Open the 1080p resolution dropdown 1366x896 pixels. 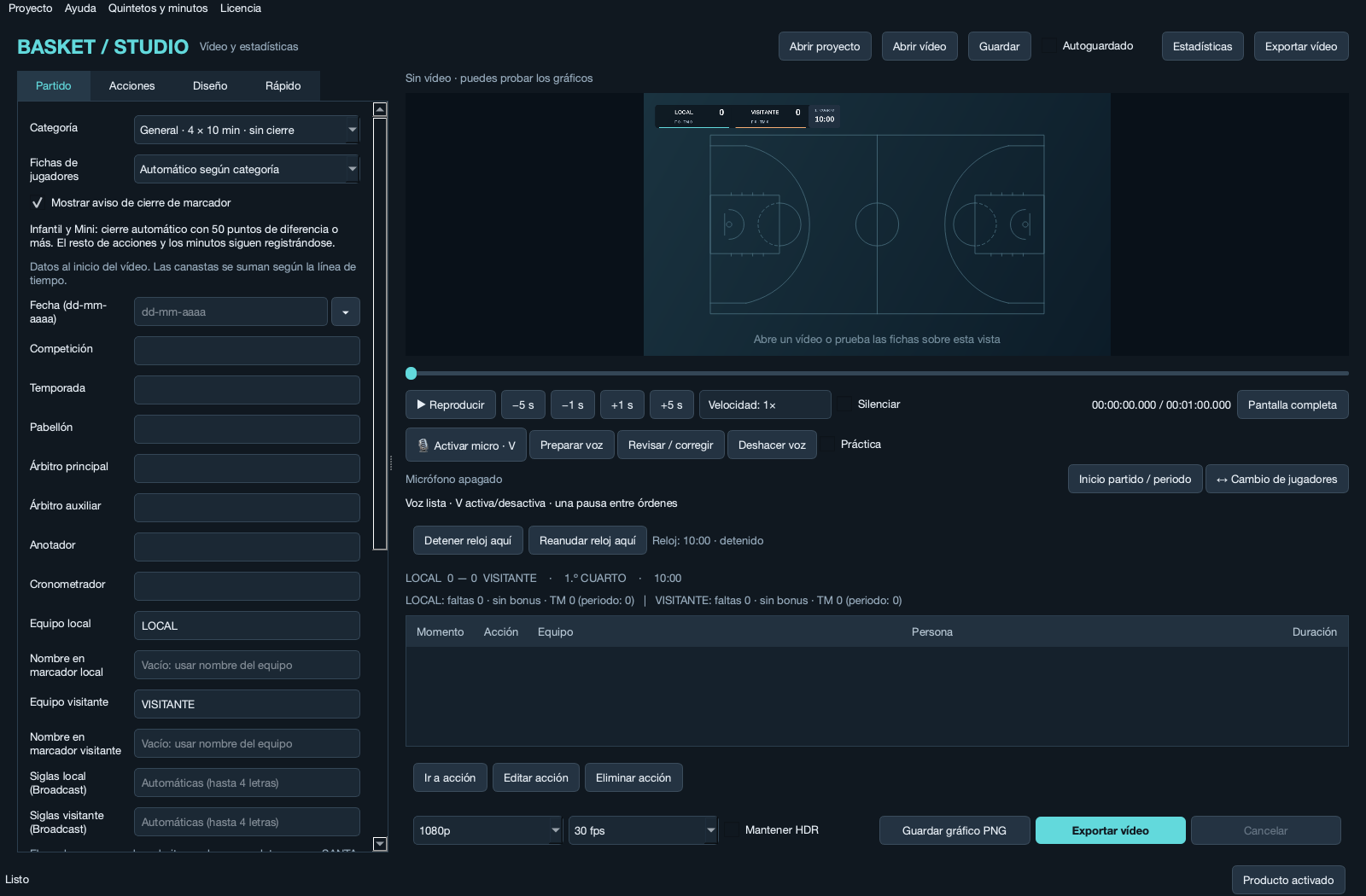coord(487,830)
